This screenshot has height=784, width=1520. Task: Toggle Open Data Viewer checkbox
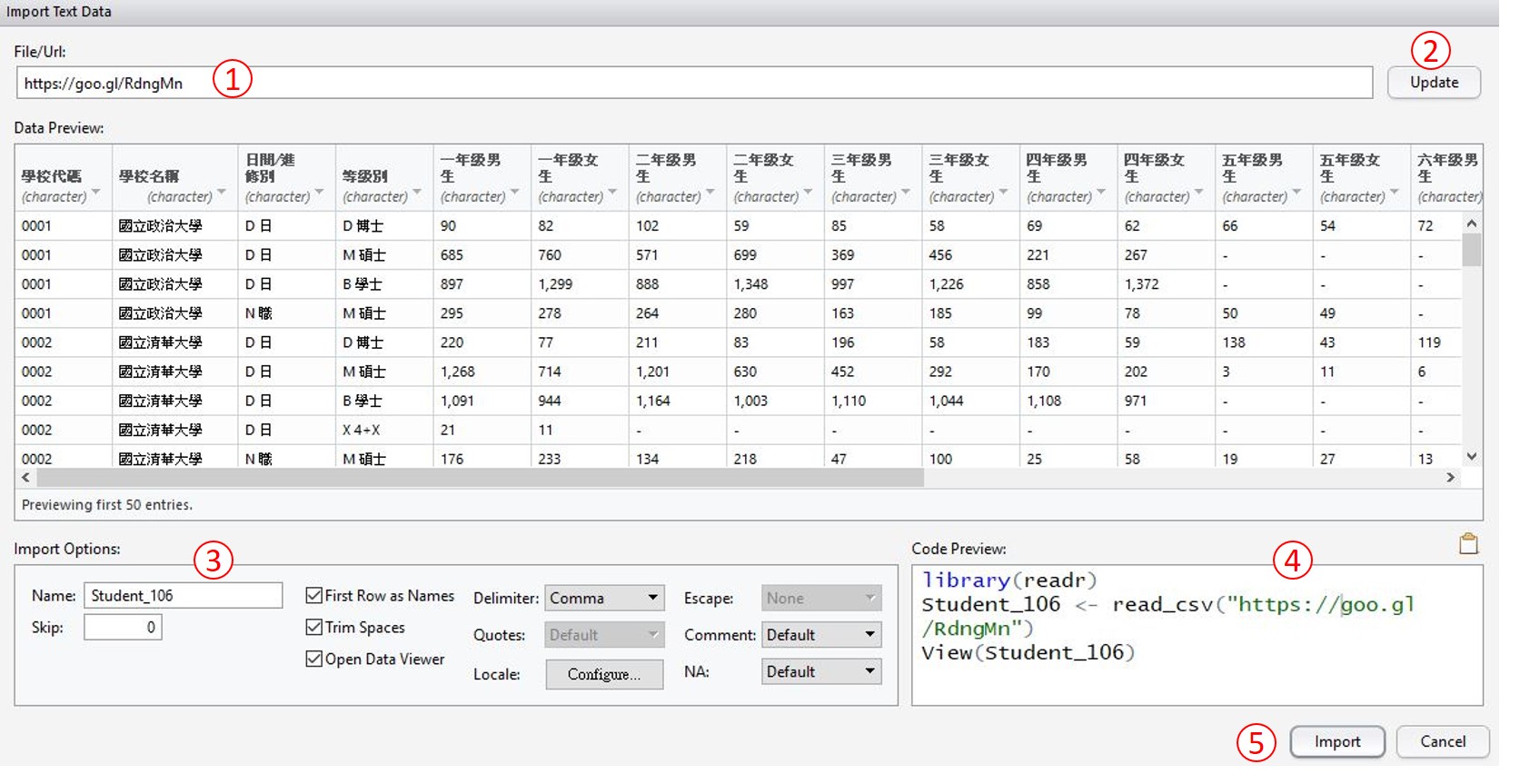[313, 659]
